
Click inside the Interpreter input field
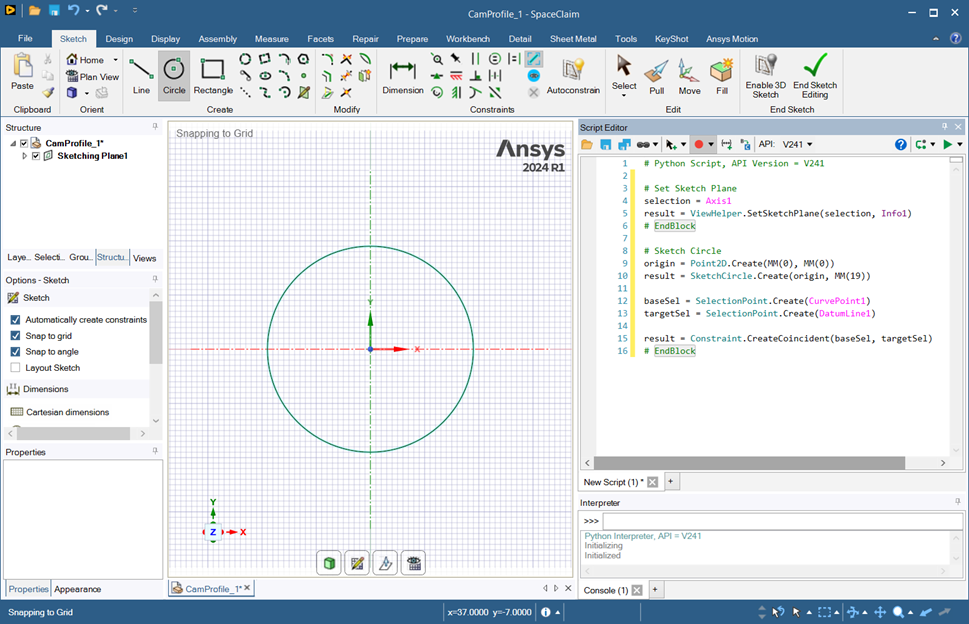click(780, 520)
